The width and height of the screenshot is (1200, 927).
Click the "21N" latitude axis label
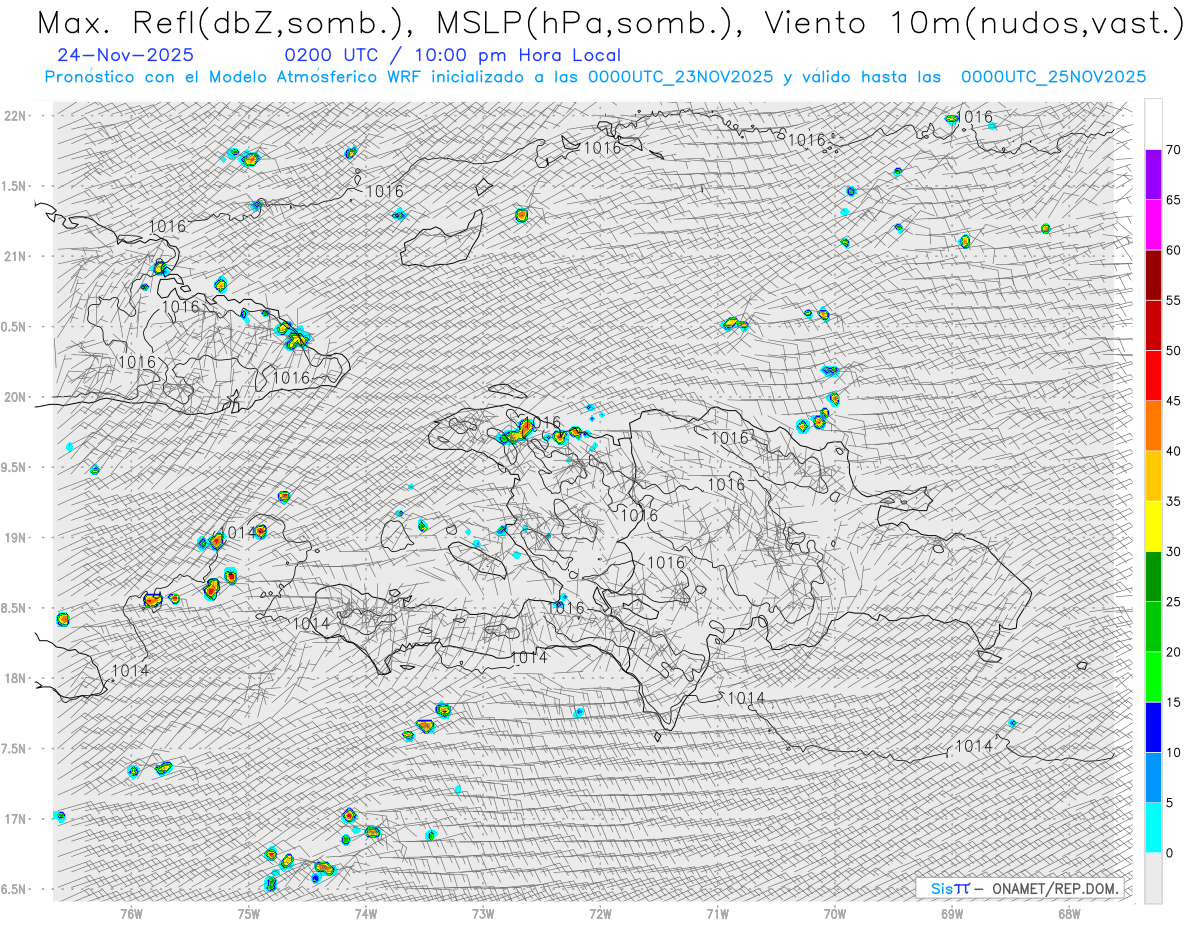(14, 256)
